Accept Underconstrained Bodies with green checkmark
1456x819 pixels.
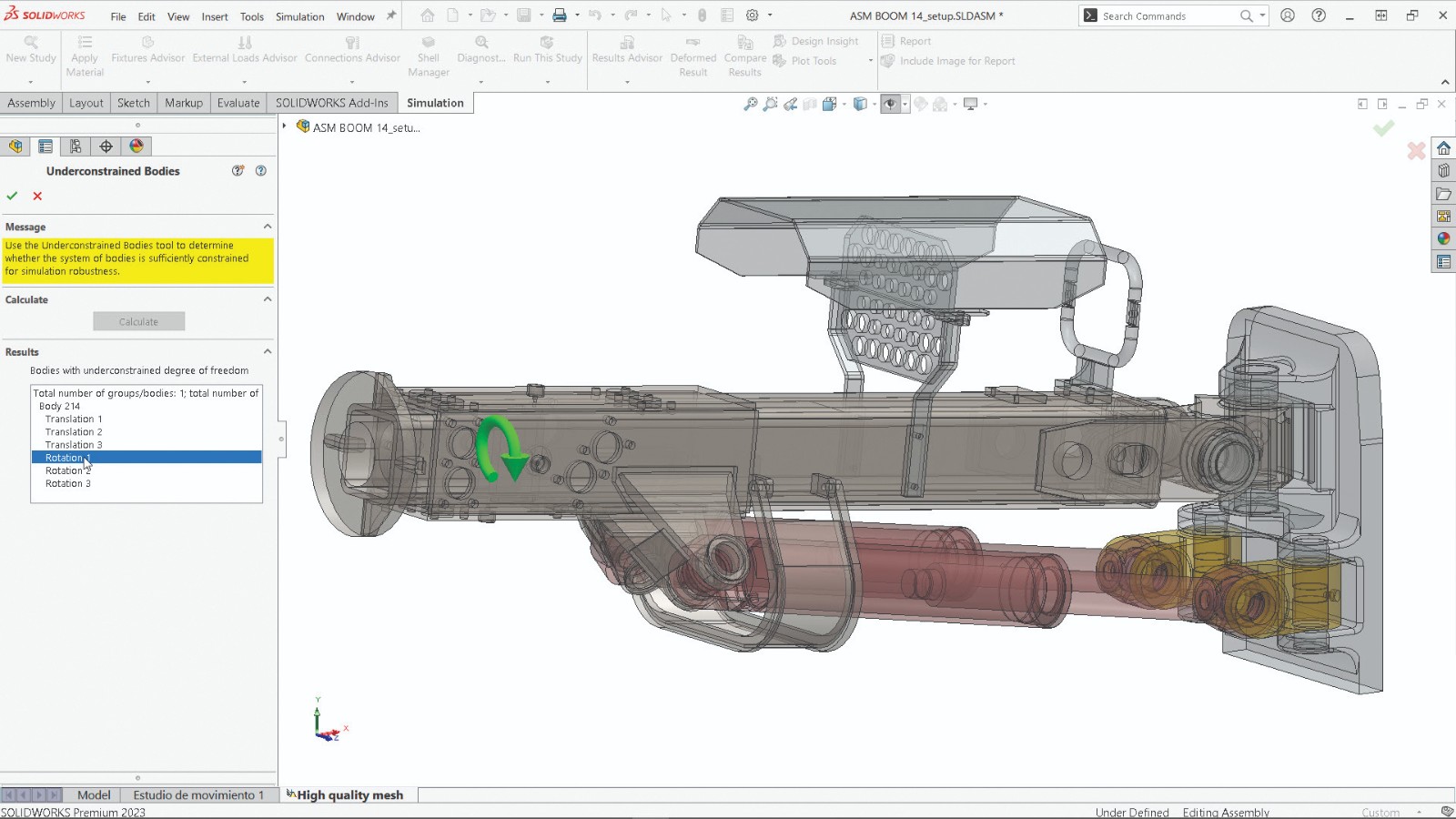(13, 196)
